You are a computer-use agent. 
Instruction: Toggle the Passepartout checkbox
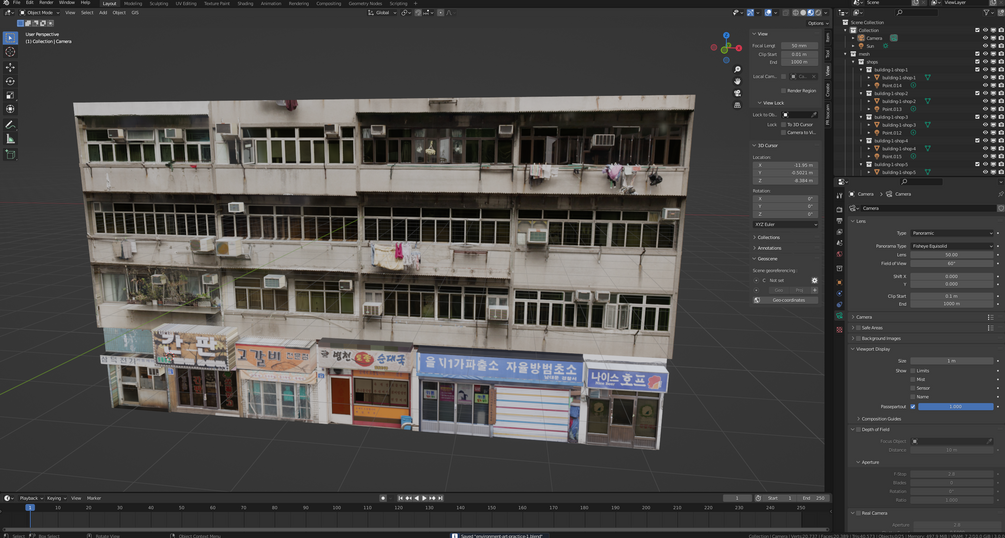click(x=913, y=407)
